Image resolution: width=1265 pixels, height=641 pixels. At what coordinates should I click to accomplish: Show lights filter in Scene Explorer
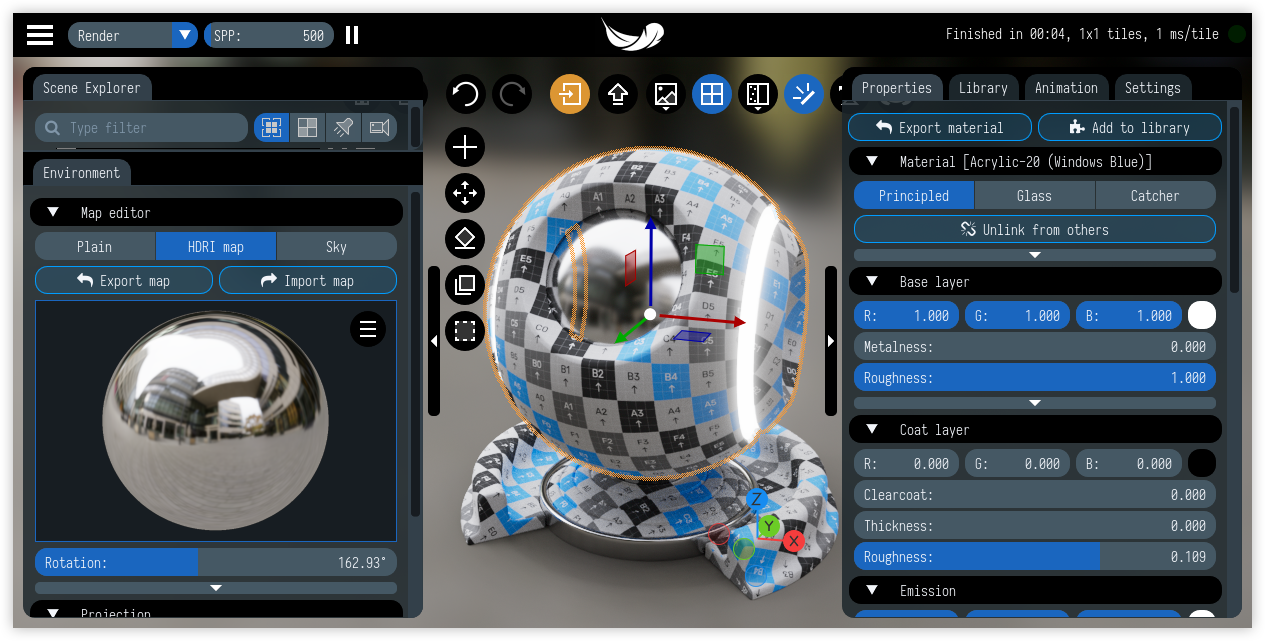[343, 128]
